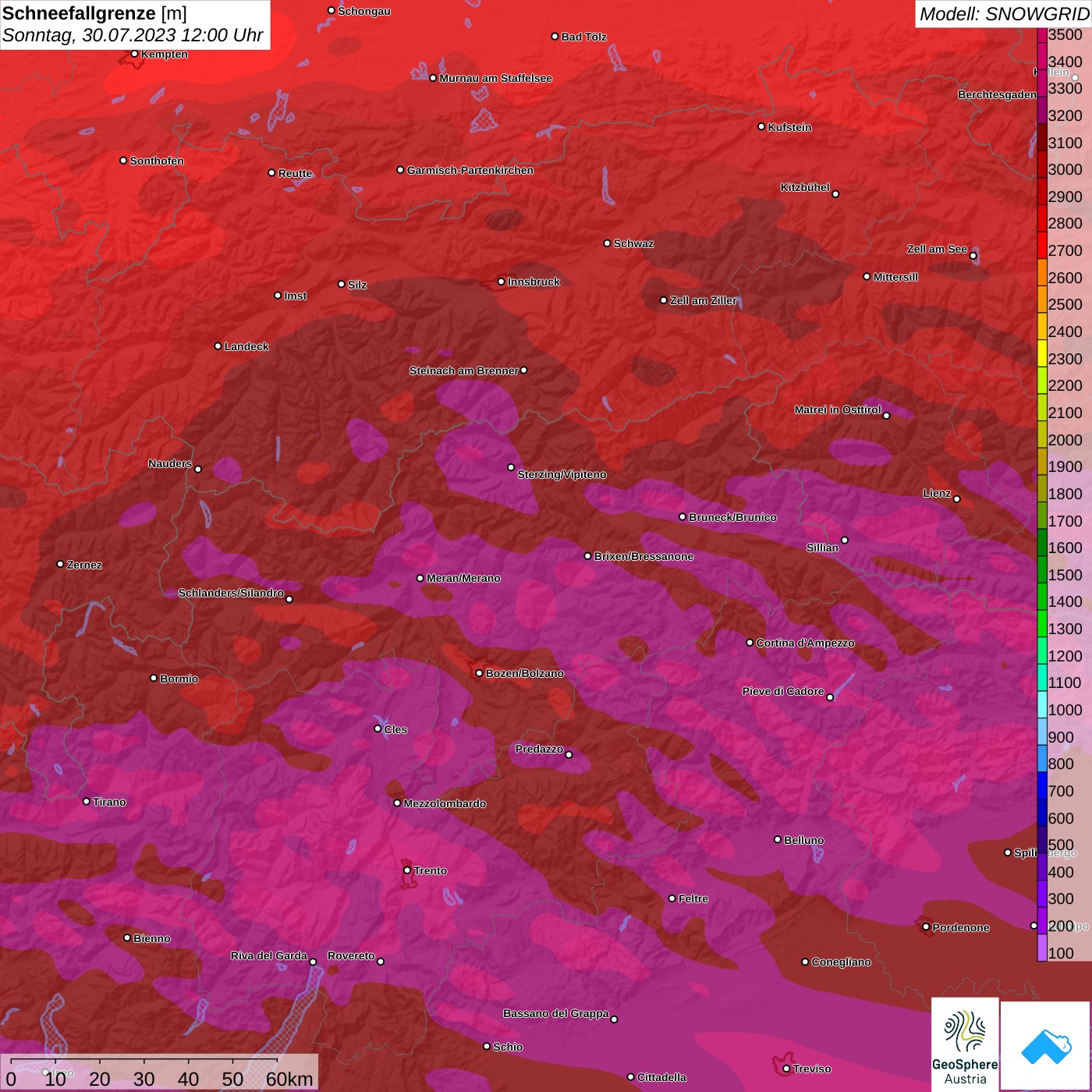Click the Brixen/Bressanone label
Screen dimensions: 1092x1092
tap(643, 556)
